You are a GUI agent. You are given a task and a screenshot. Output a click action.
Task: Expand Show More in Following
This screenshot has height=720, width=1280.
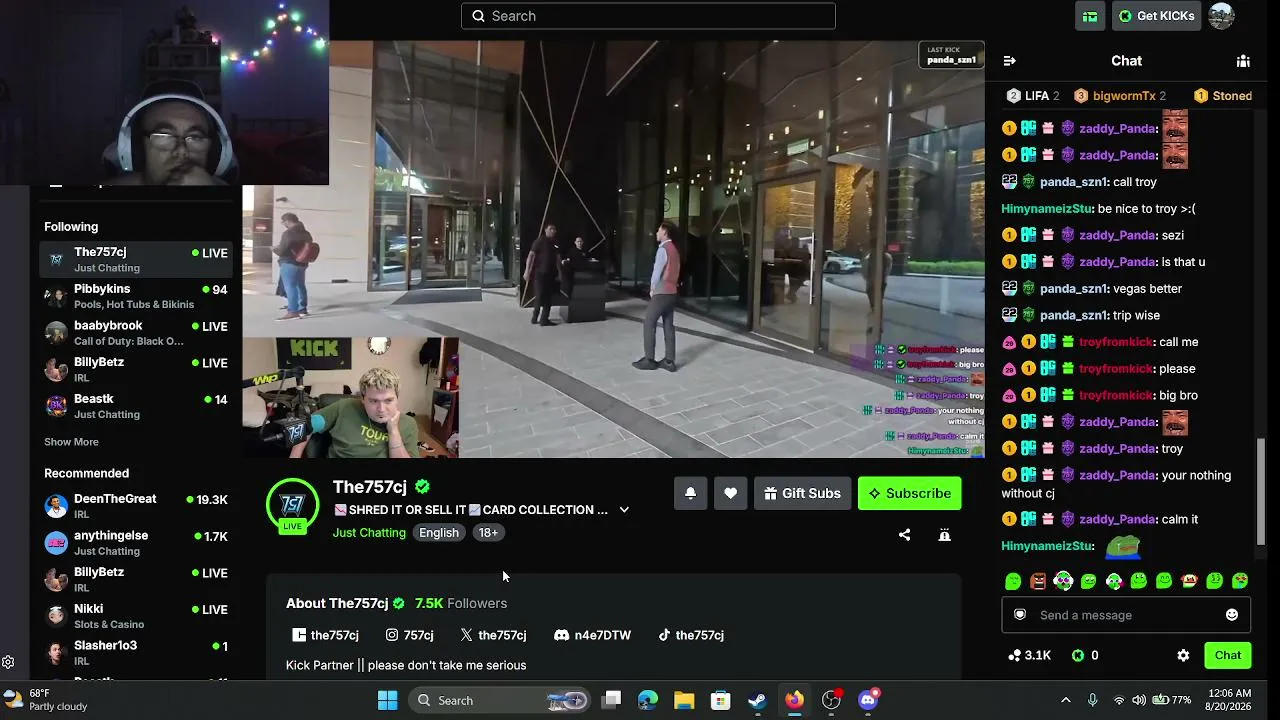pyautogui.click(x=71, y=442)
